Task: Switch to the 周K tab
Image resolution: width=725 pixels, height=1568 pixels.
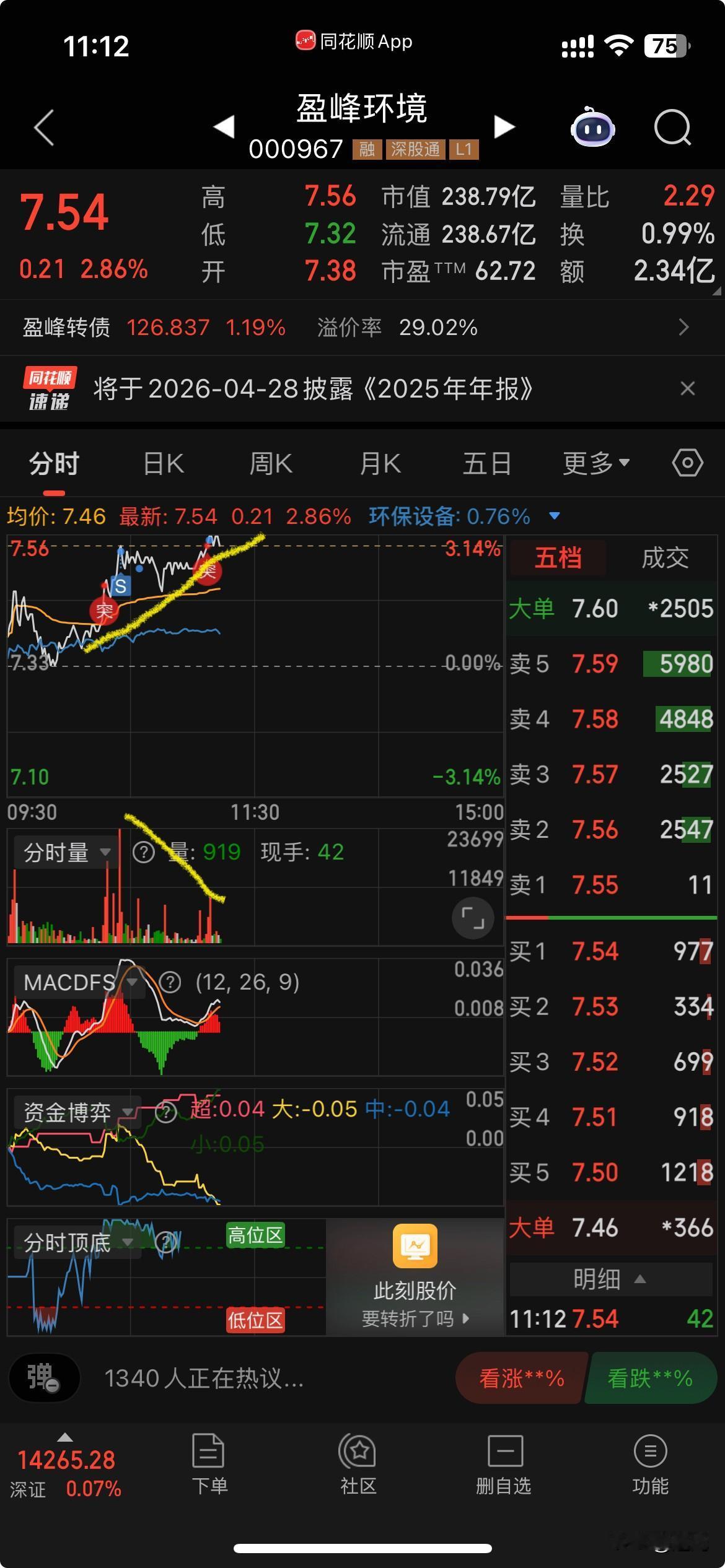Action: pos(271,463)
